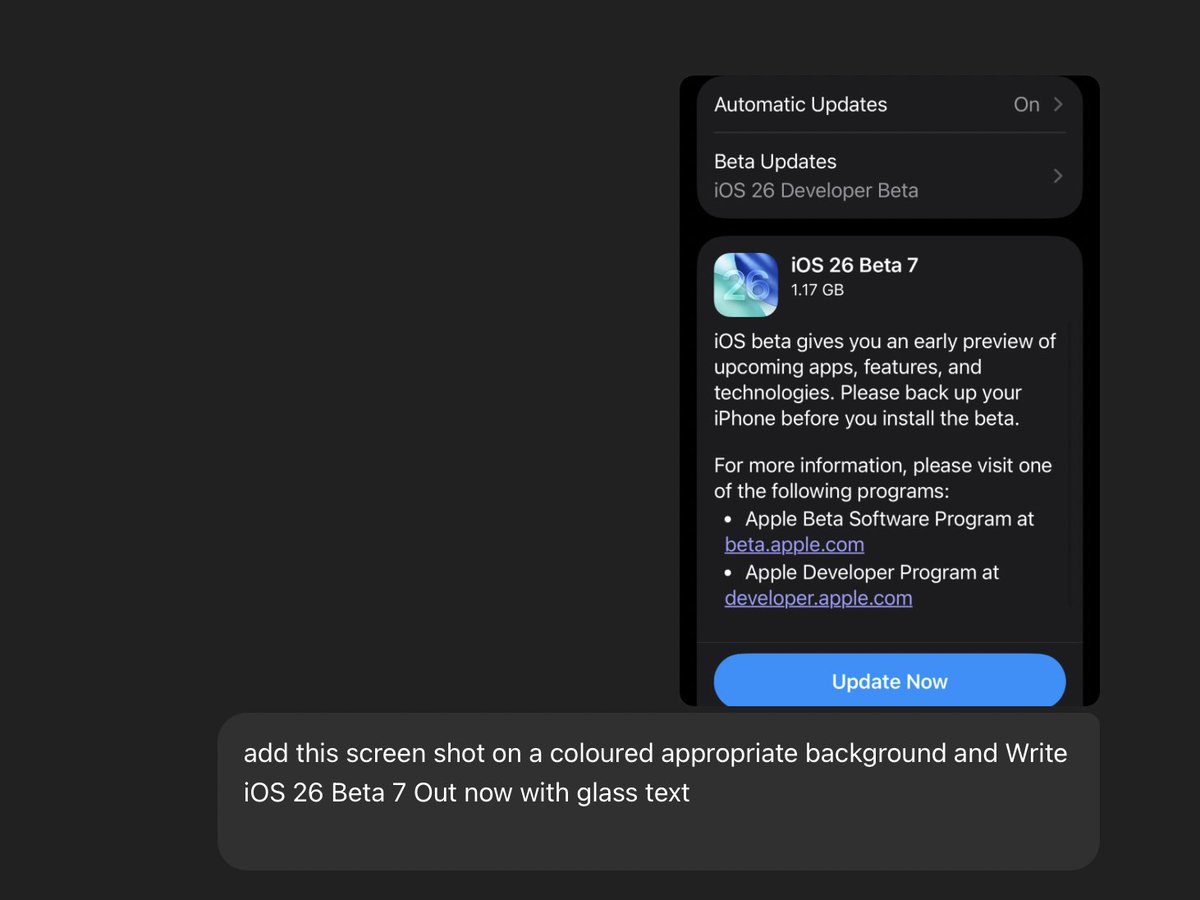Click the empty area below the prompt text
The image size is (1200, 900).
(658, 840)
